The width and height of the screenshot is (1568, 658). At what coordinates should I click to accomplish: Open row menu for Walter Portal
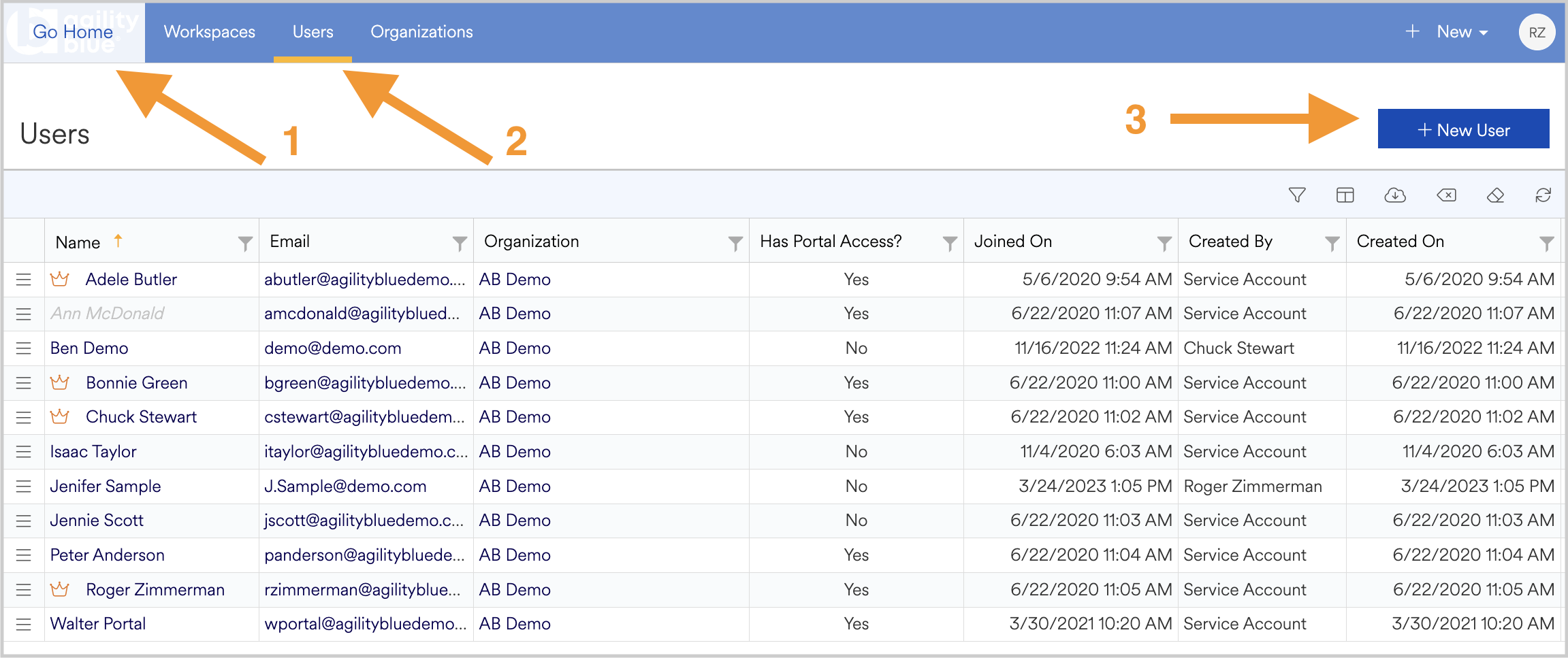(24, 624)
